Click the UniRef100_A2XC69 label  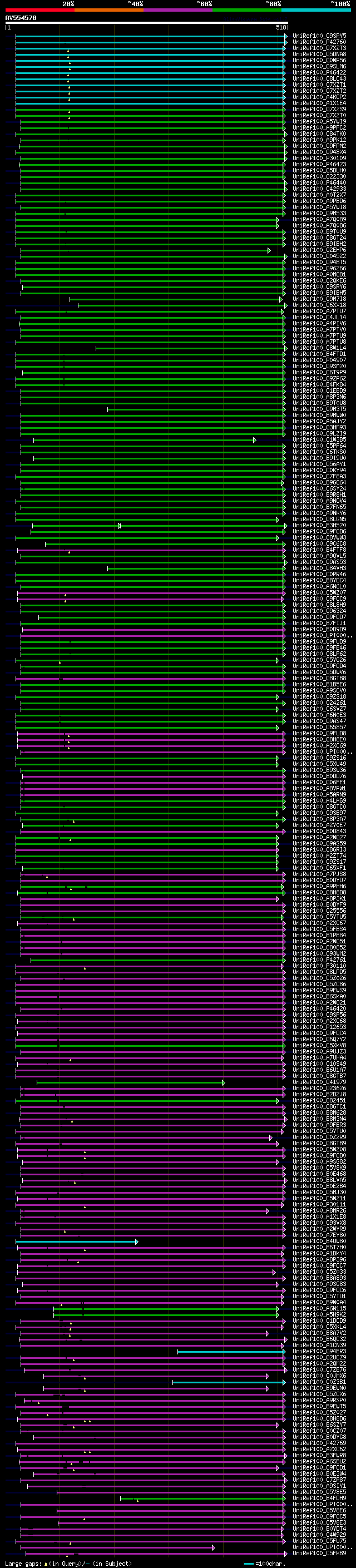pos(319,746)
